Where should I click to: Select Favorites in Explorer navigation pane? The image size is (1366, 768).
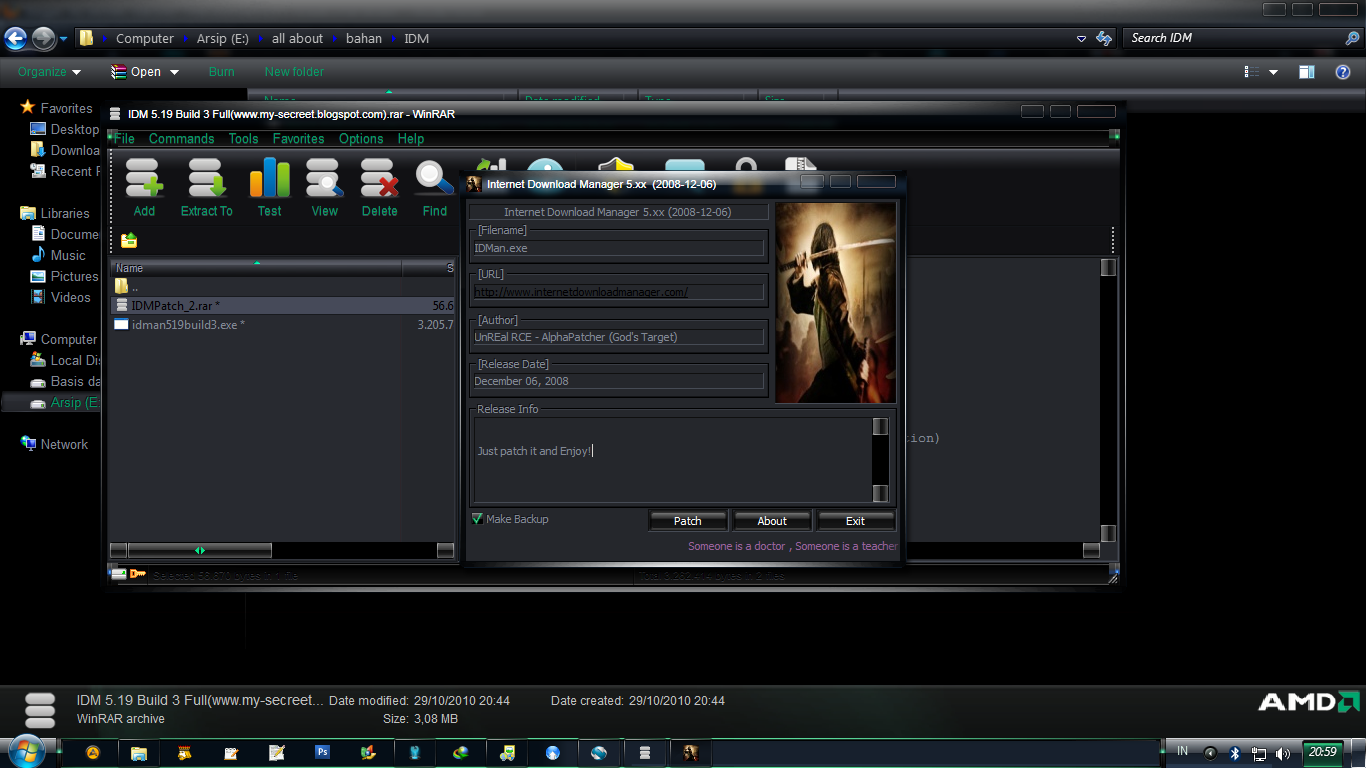click(66, 108)
